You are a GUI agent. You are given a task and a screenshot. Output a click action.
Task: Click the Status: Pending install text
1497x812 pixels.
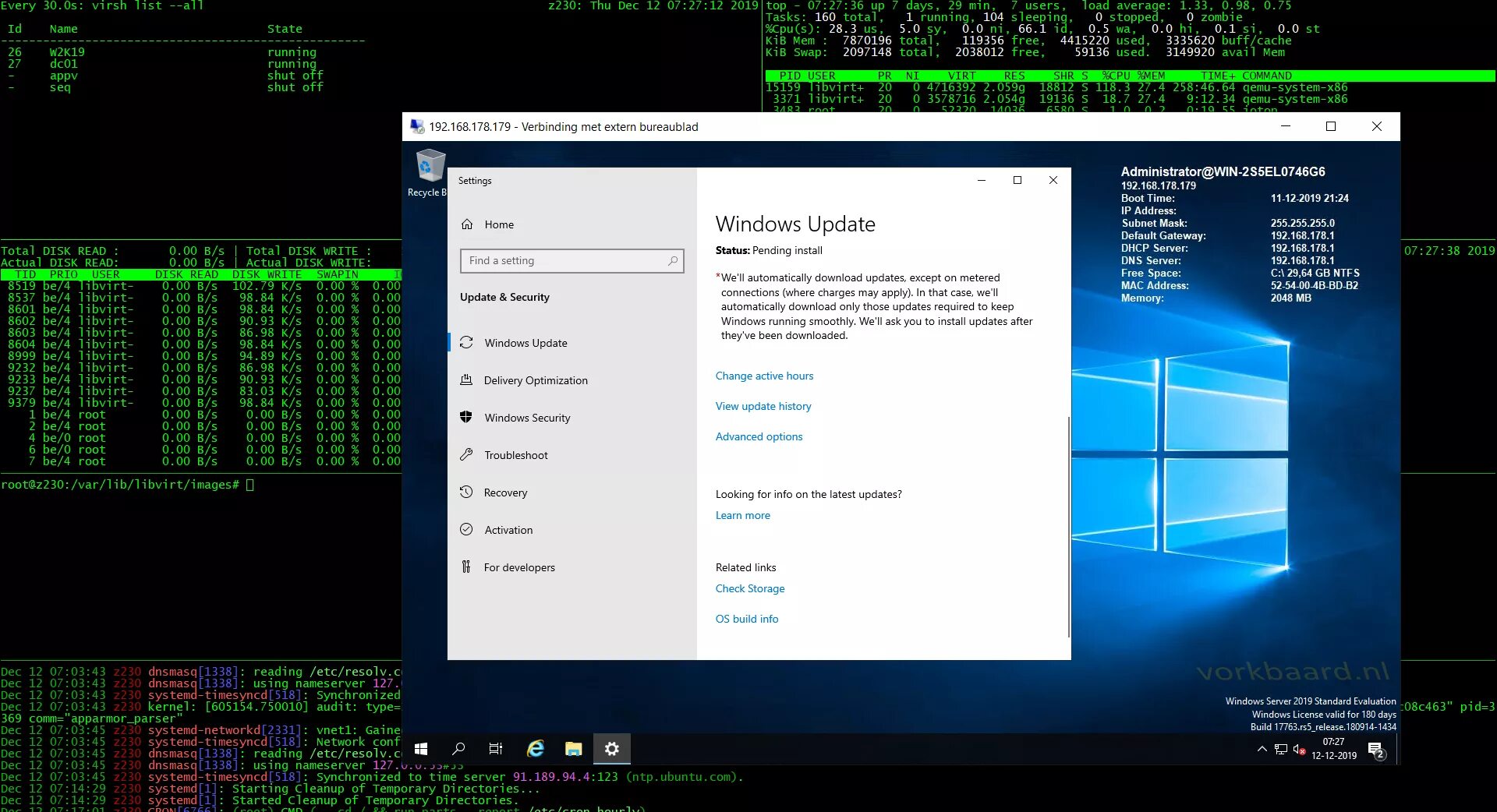[769, 250]
